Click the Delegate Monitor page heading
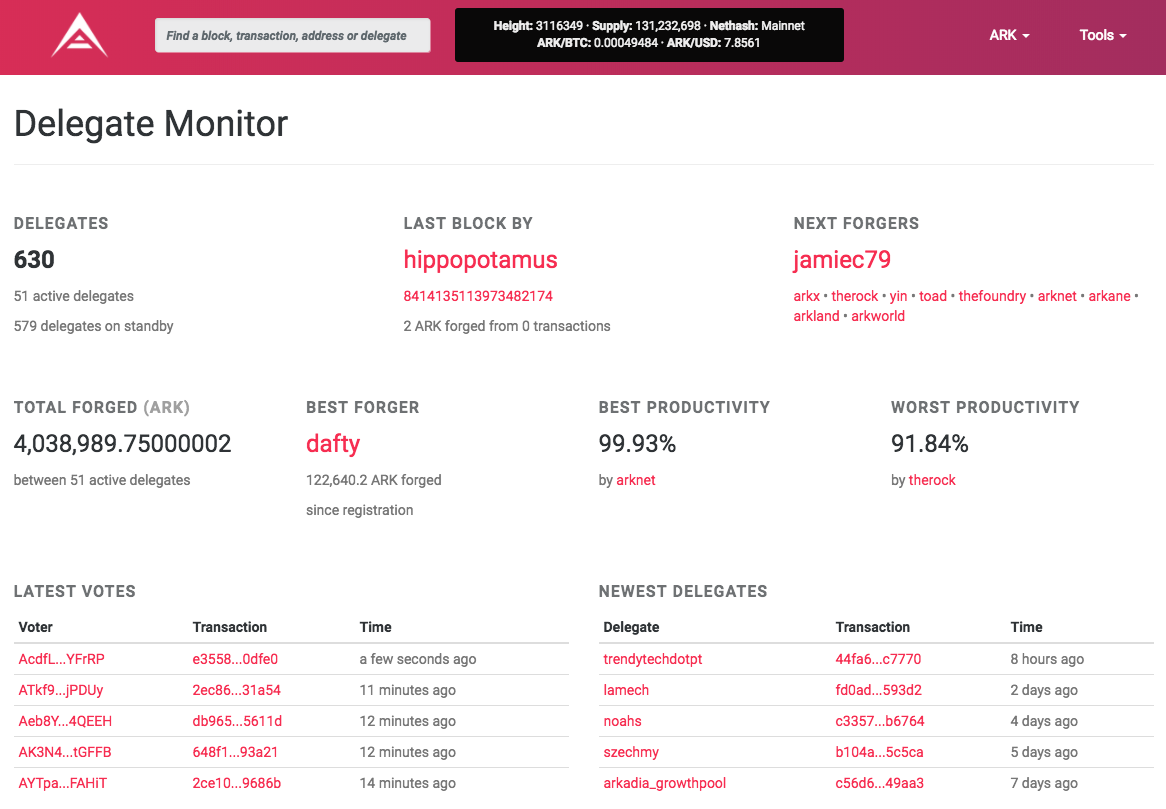 (x=151, y=123)
